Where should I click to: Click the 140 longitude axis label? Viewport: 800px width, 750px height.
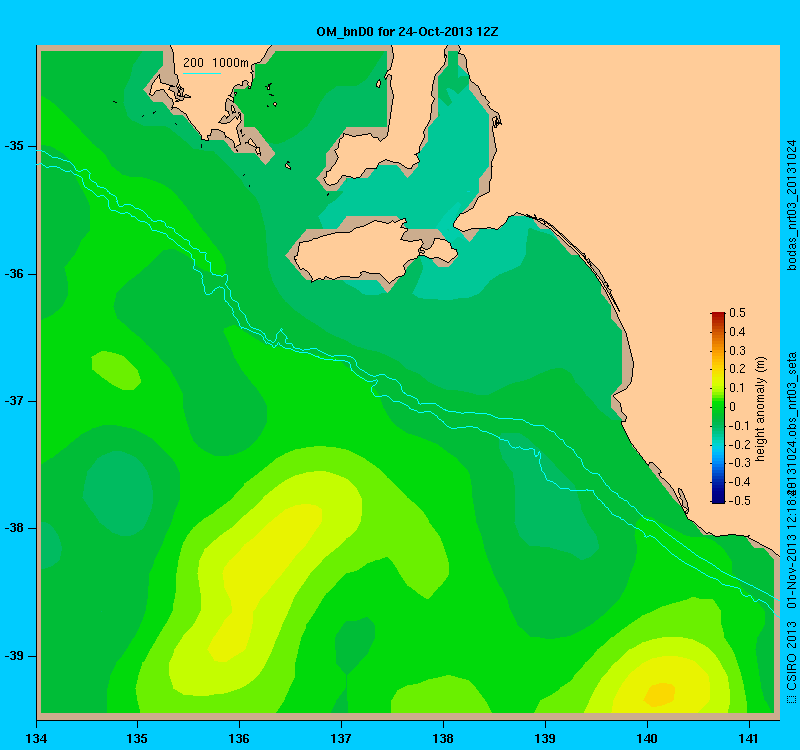647,738
